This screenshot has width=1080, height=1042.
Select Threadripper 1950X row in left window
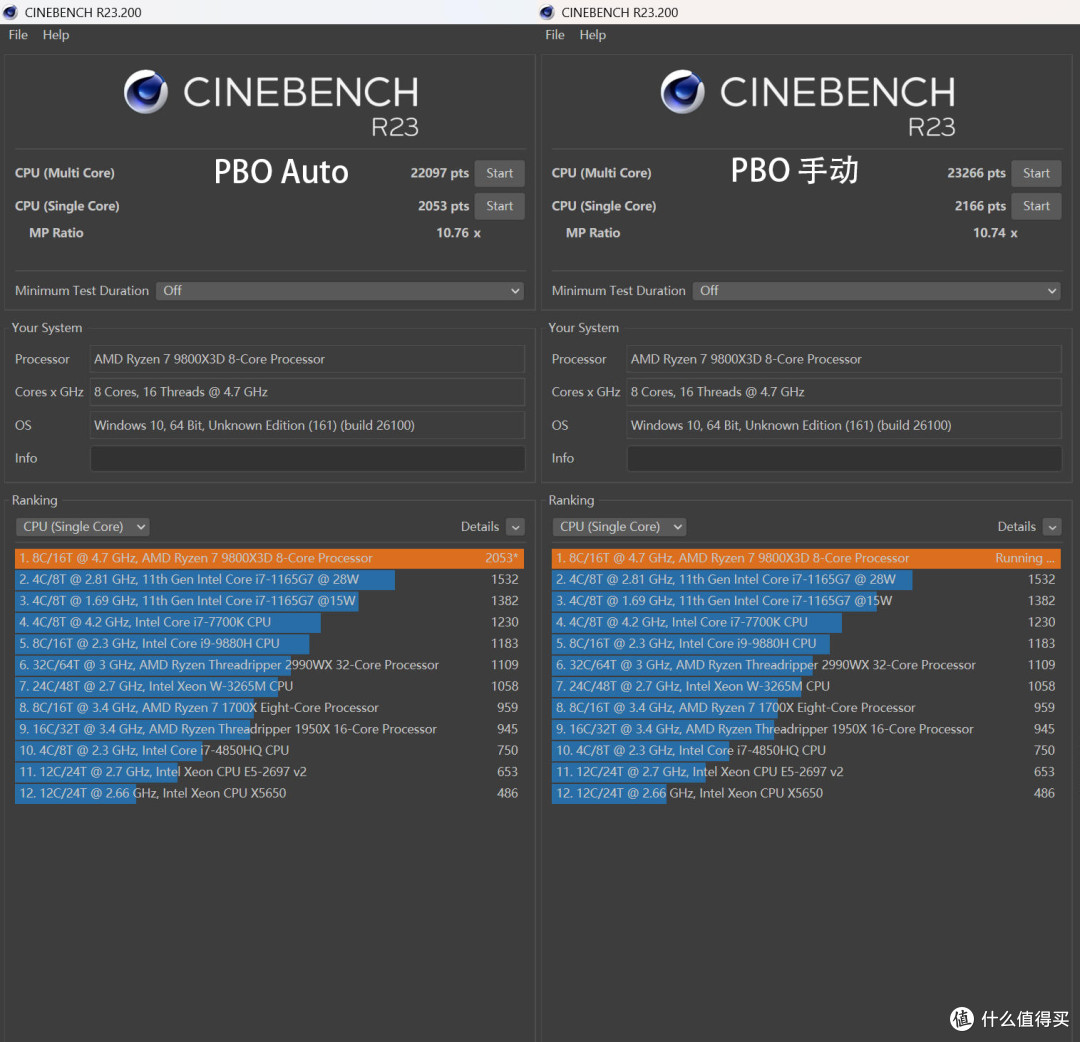[x=269, y=729]
